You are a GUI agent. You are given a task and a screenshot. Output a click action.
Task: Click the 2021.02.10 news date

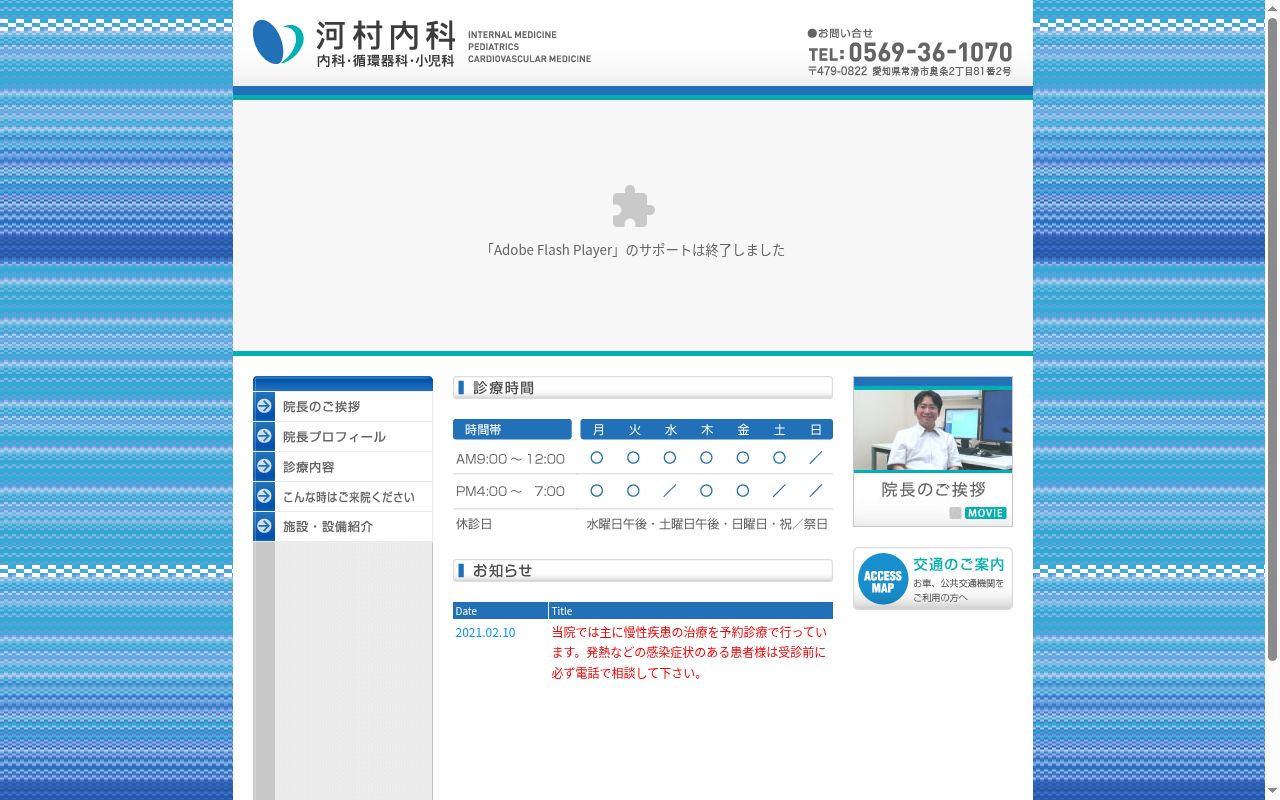coord(485,632)
